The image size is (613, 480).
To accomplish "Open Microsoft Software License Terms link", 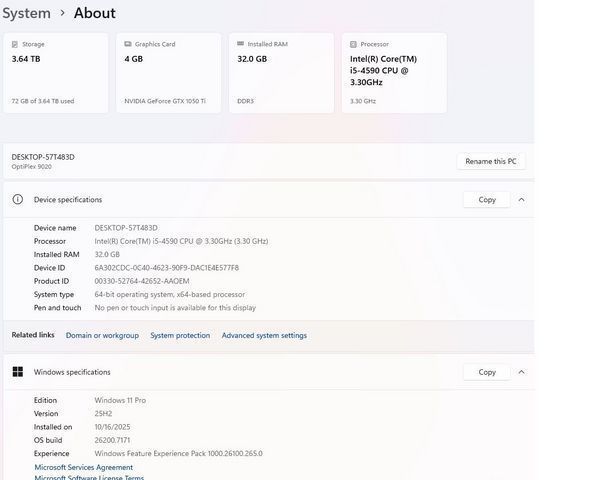I will (89, 477).
